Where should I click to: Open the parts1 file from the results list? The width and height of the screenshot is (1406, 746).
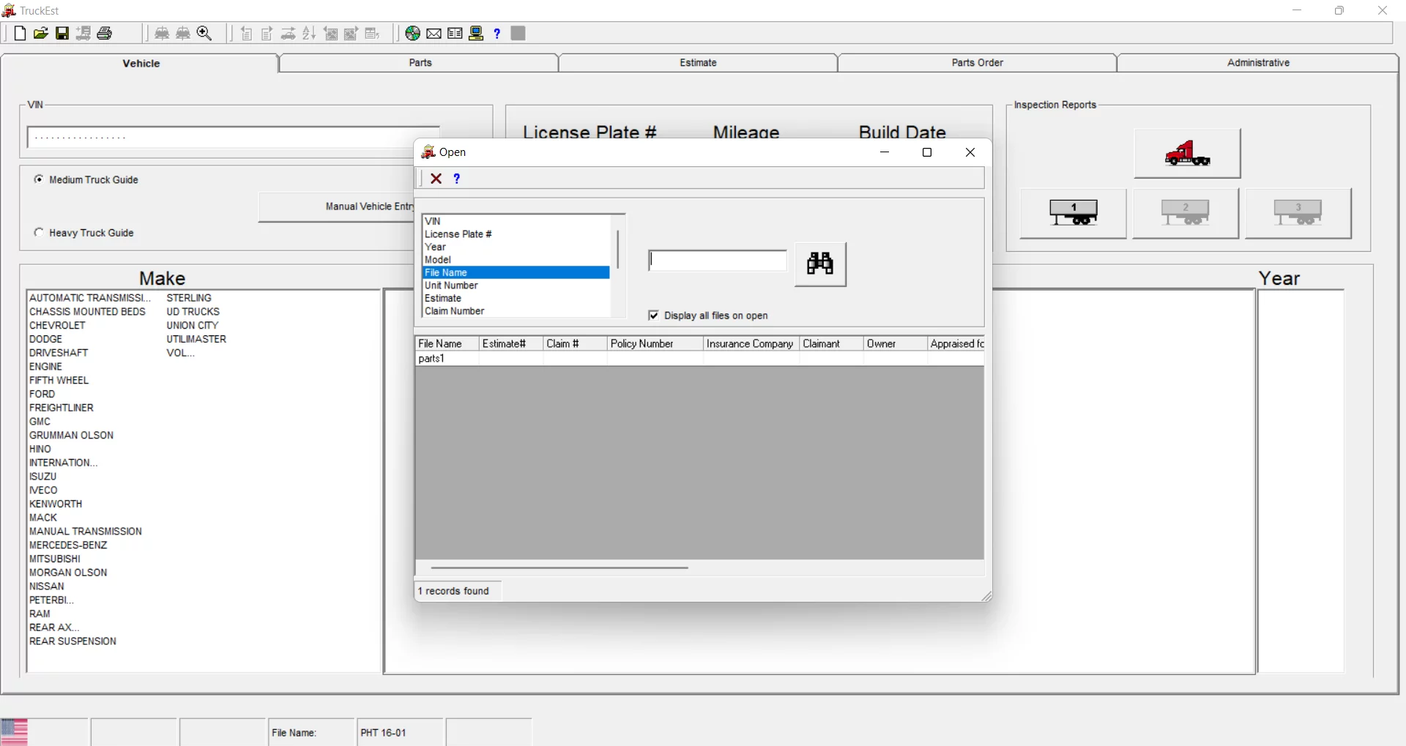pyautogui.click(x=433, y=358)
